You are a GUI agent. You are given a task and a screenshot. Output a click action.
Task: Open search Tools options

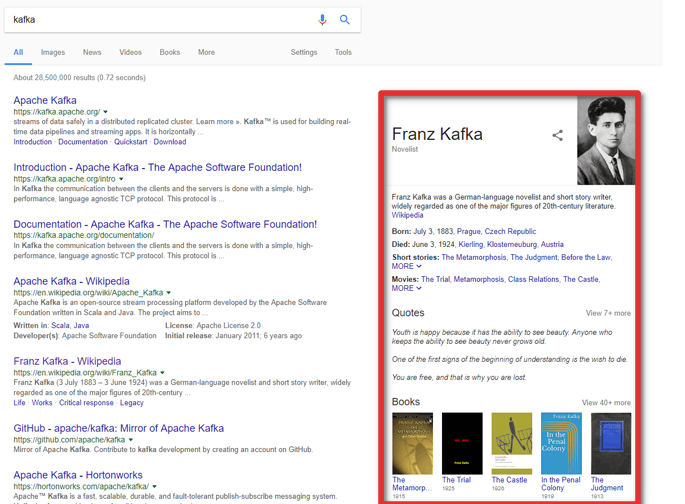point(343,52)
